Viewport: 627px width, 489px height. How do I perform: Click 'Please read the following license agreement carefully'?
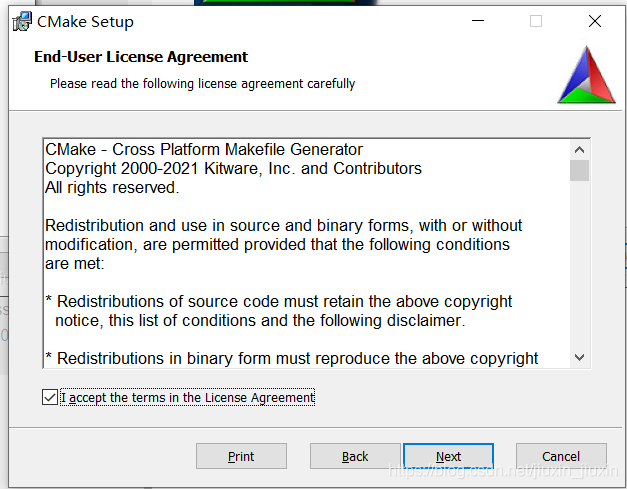pos(202,84)
